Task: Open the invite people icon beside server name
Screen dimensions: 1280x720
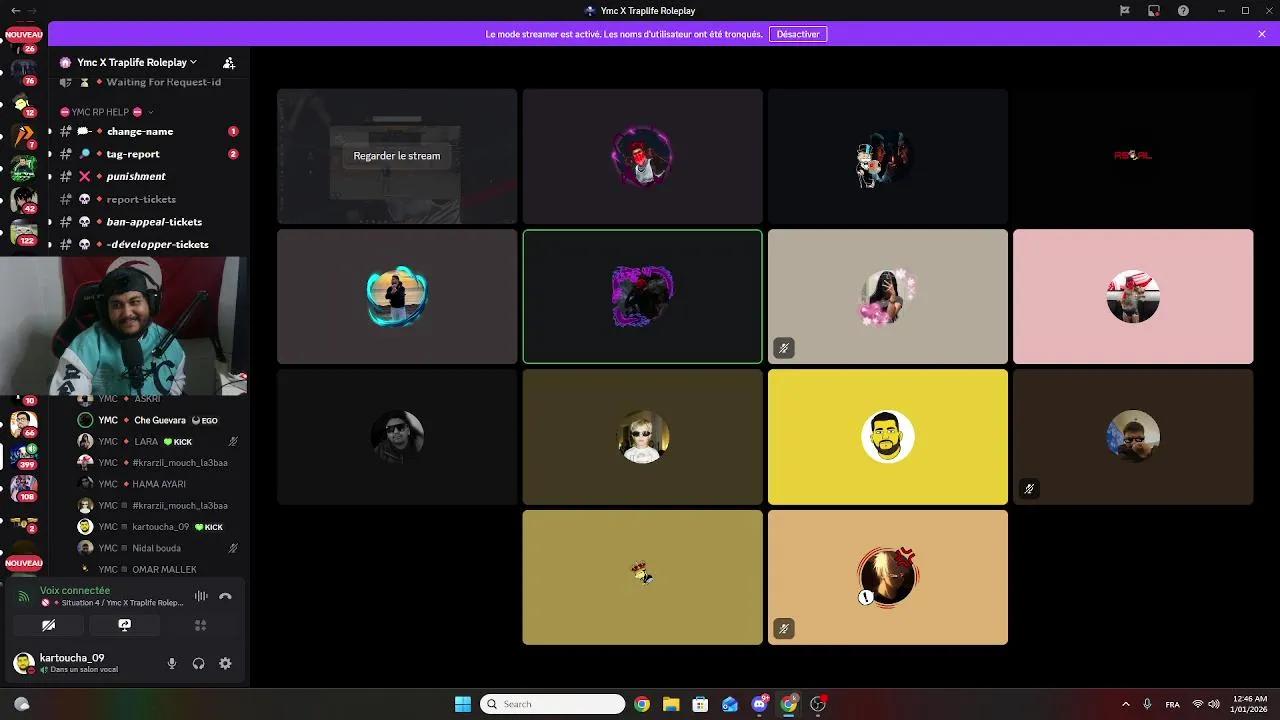Action: click(x=229, y=62)
